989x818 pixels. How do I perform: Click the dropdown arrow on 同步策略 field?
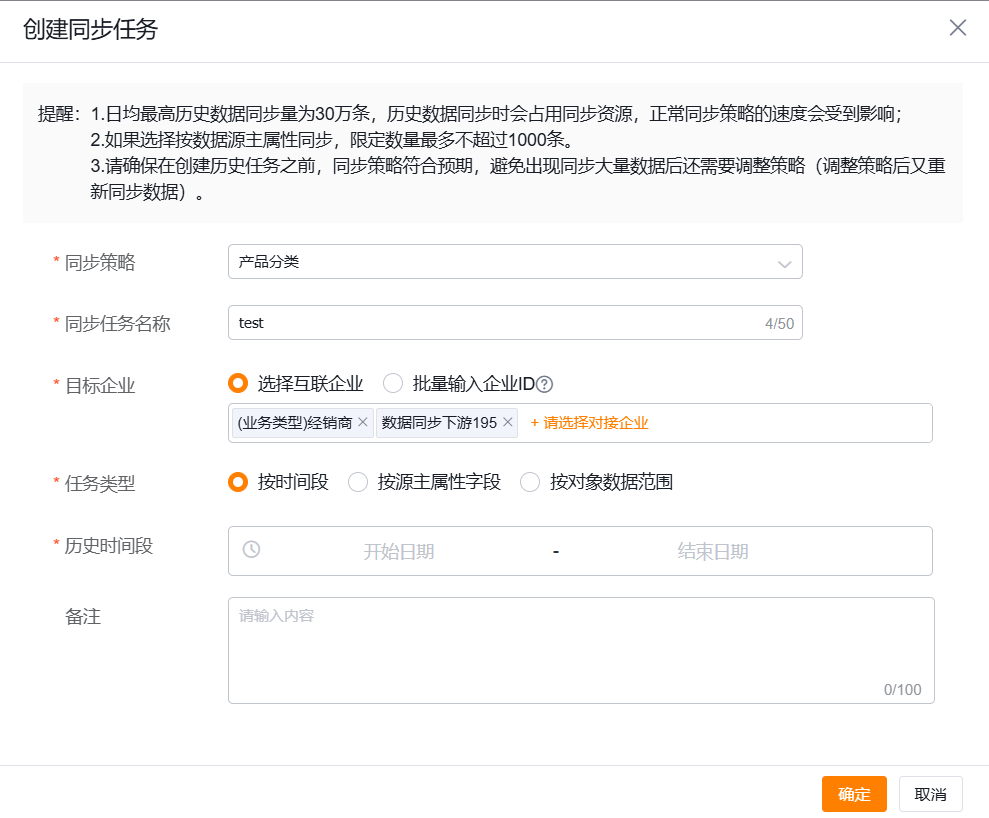[784, 261]
